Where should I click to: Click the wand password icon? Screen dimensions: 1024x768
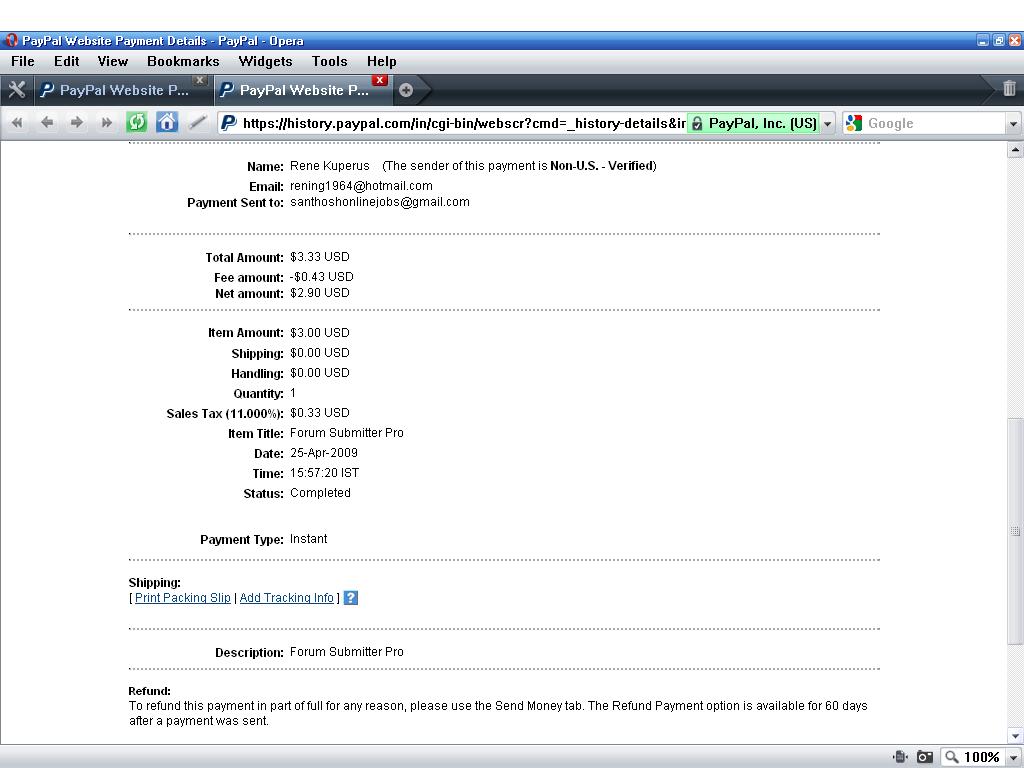[x=197, y=122]
